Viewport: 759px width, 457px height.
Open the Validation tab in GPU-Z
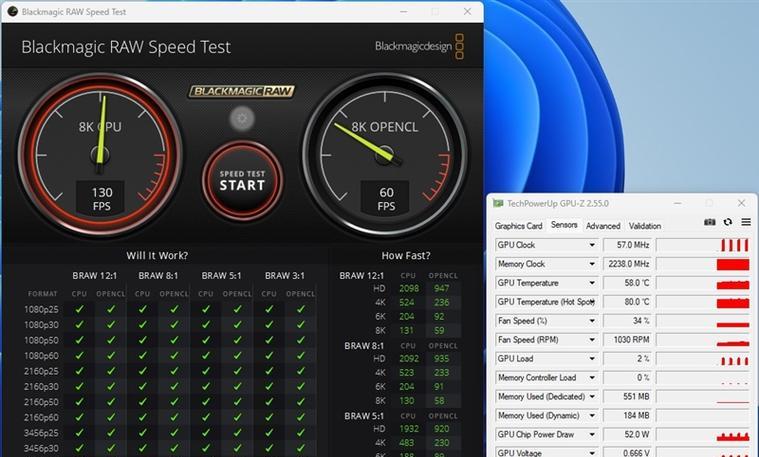point(645,226)
